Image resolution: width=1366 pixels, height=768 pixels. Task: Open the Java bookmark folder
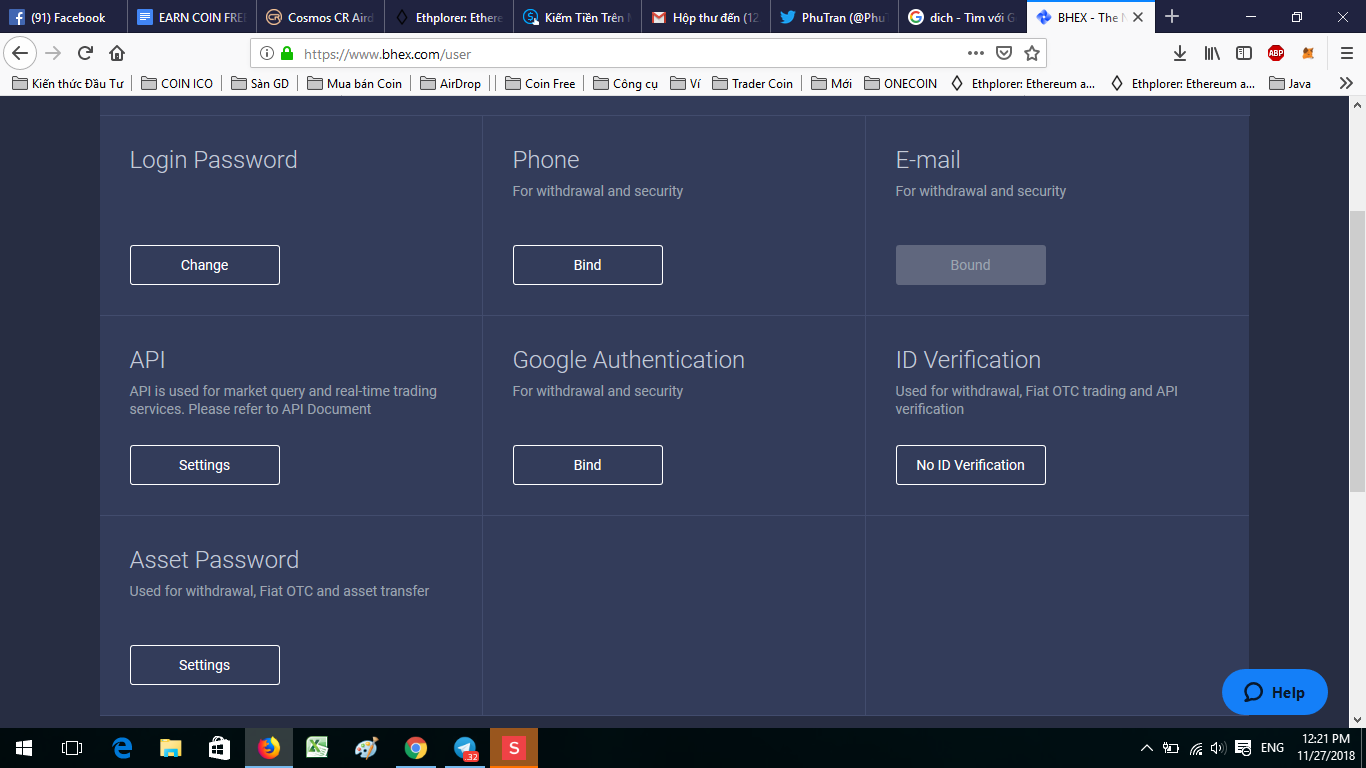[1290, 84]
